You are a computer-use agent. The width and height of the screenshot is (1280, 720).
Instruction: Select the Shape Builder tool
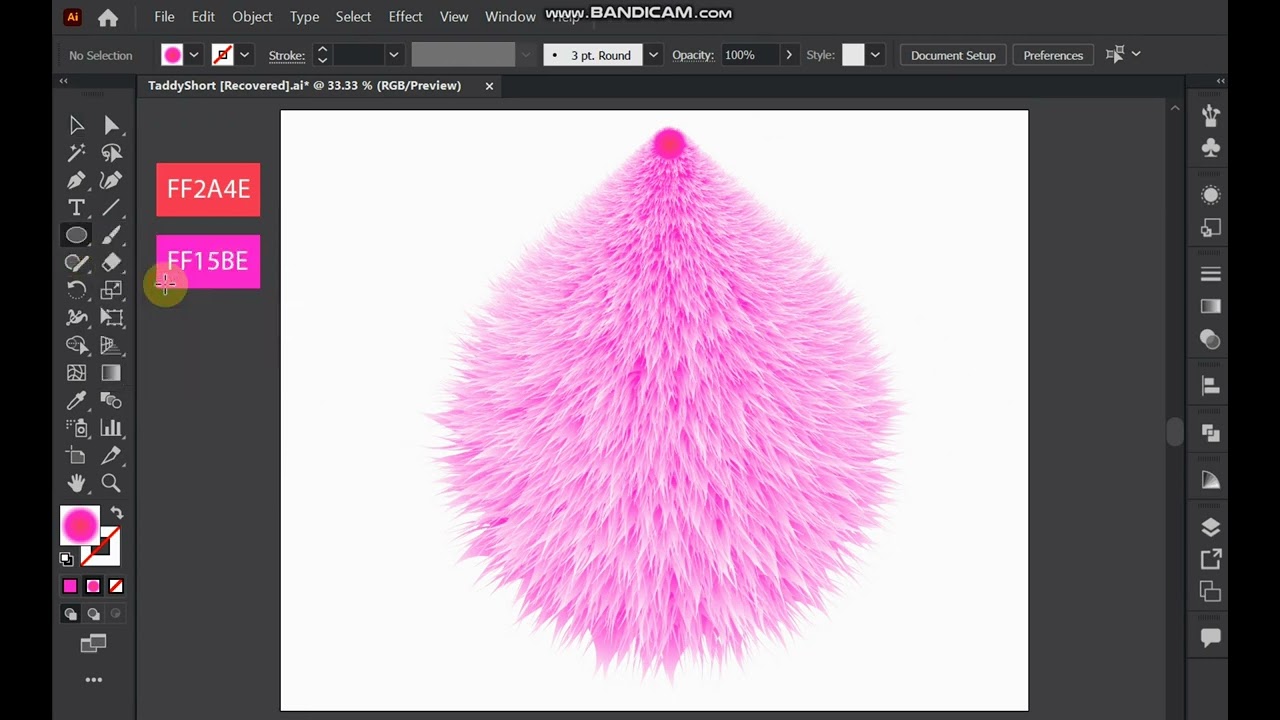76,345
